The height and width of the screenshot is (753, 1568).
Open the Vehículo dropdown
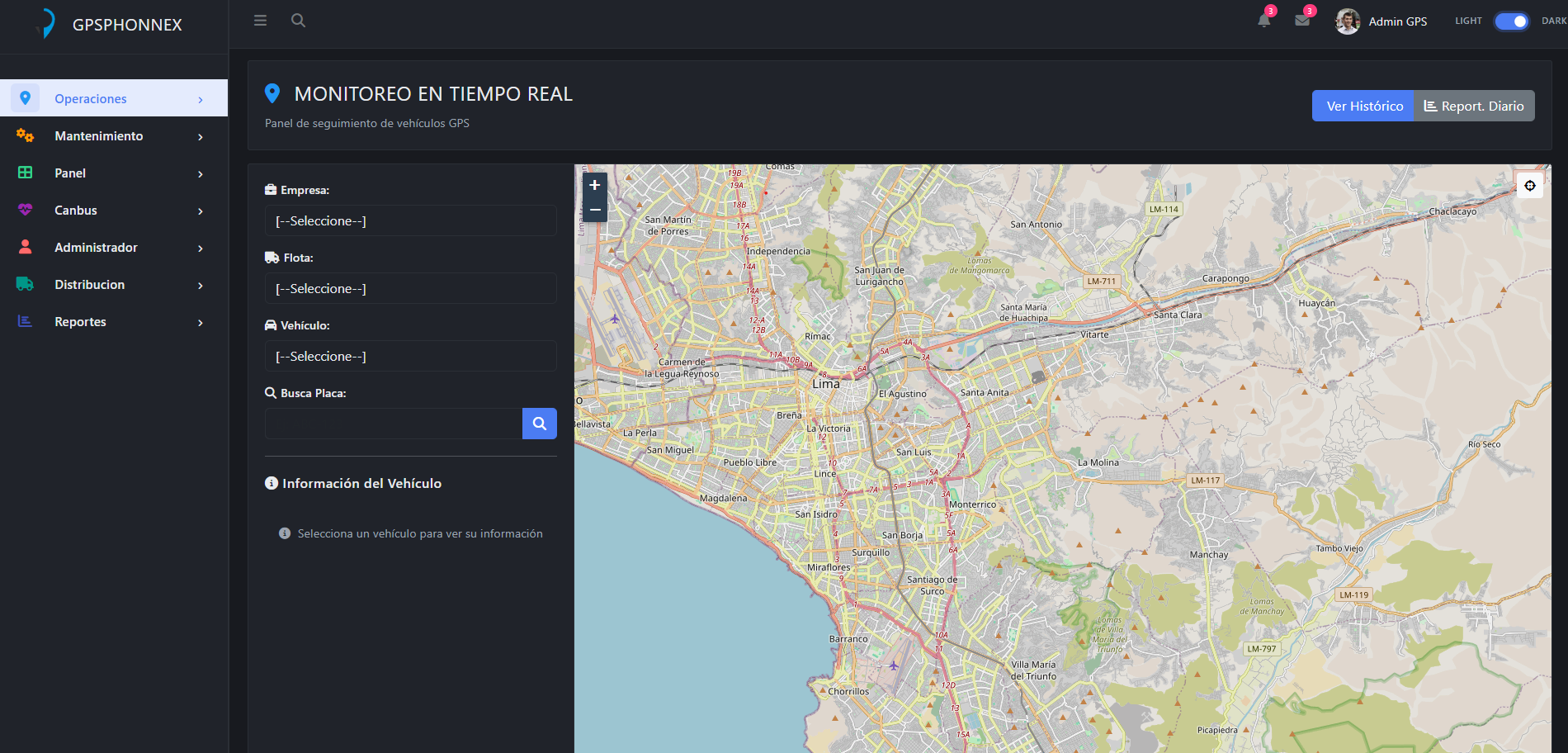pos(410,357)
